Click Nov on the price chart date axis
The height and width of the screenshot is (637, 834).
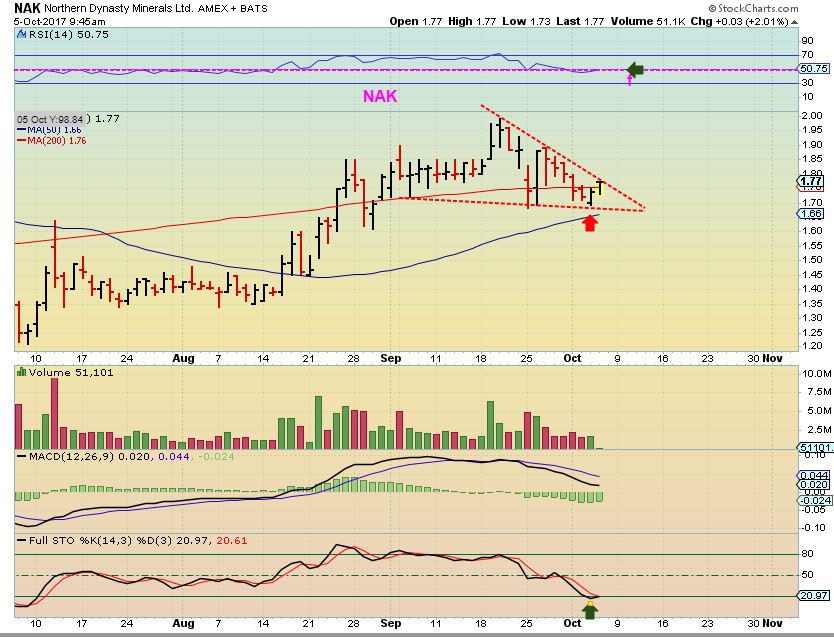coord(772,358)
